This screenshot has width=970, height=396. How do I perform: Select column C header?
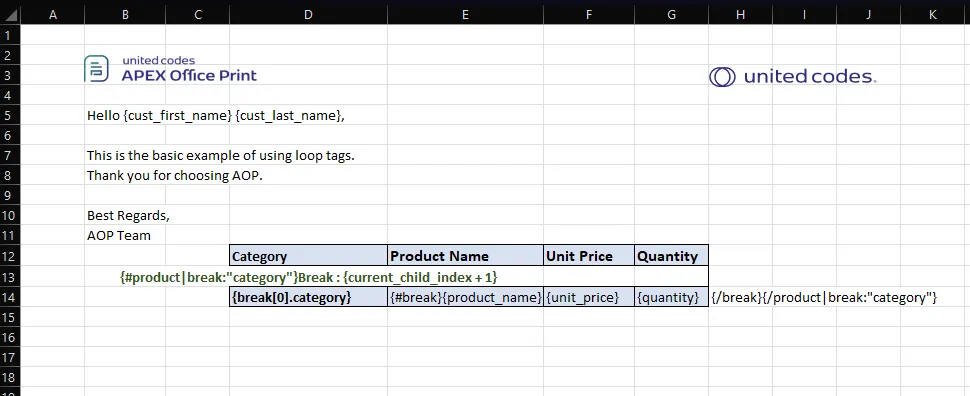click(x=197, y=15)
